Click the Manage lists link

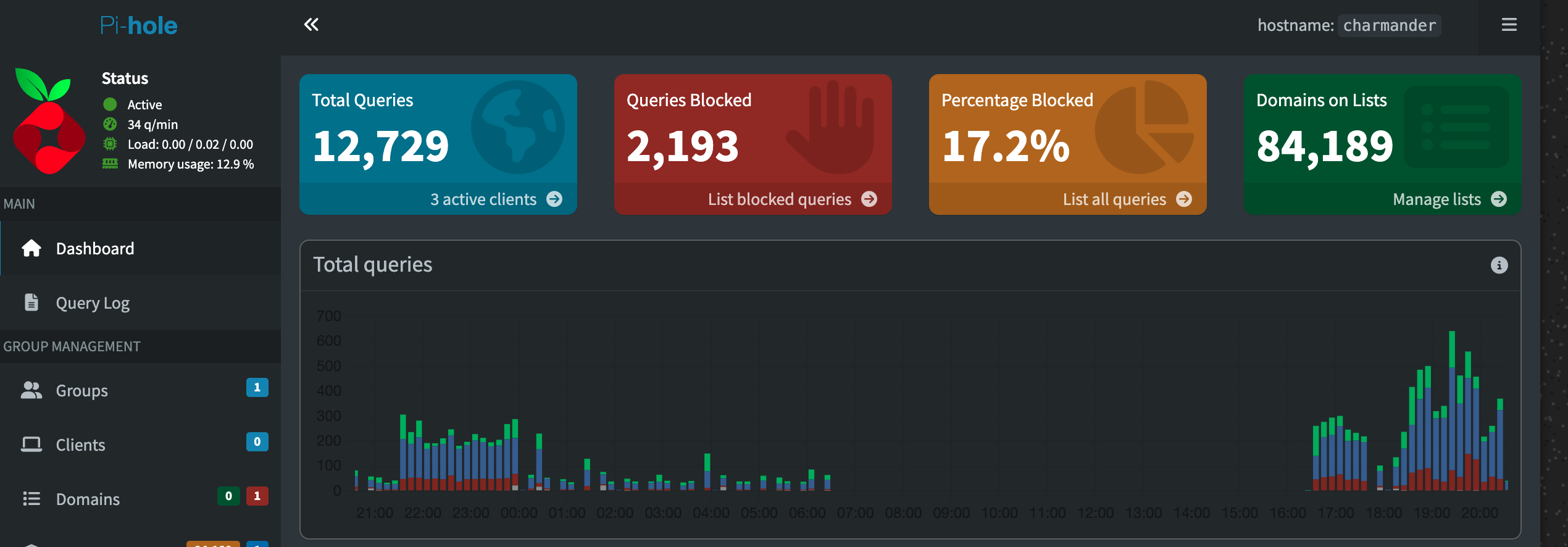click(1437, 199)
